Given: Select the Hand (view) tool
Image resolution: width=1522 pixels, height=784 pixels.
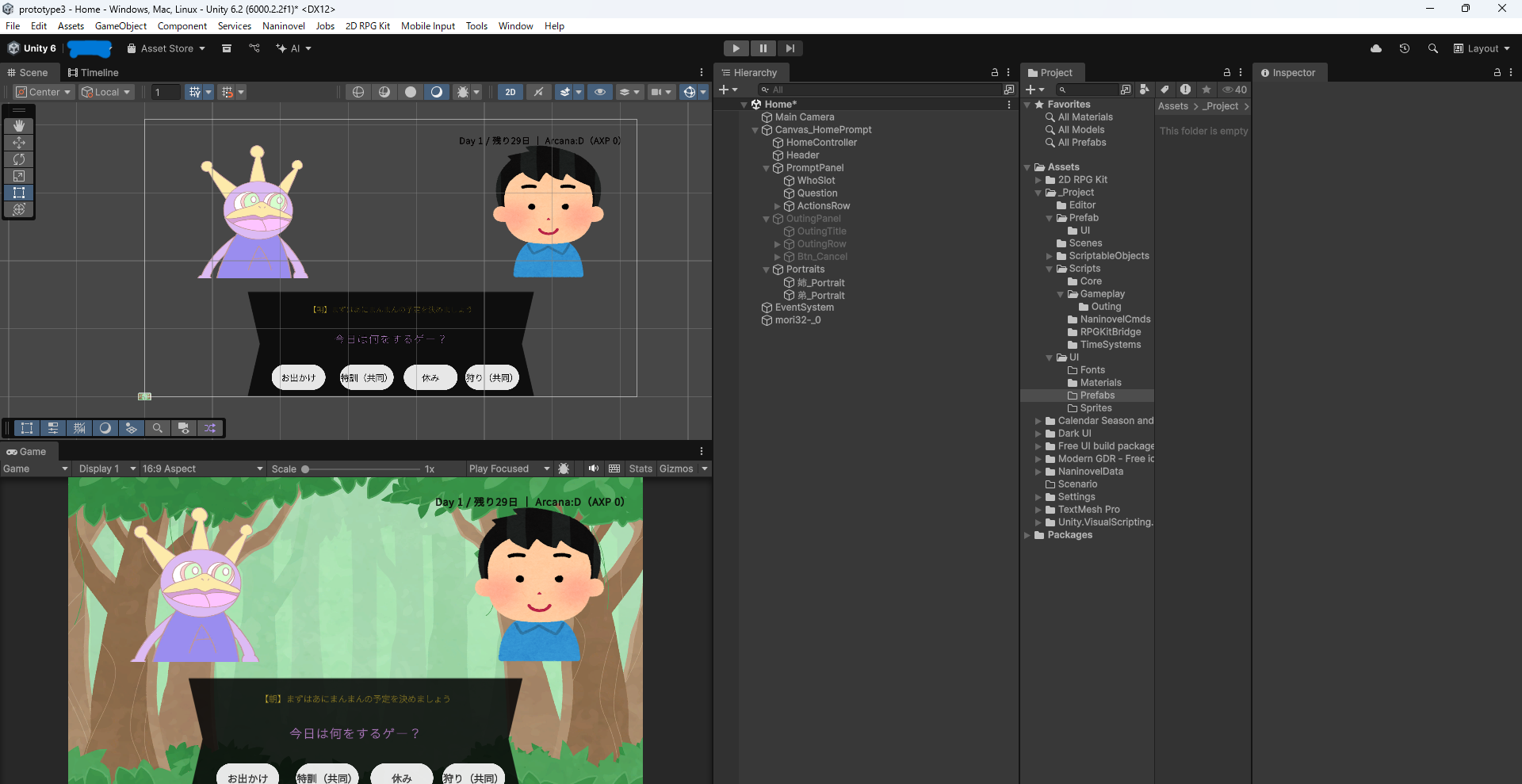Looking at the screenshot, I should pos(19,126).
